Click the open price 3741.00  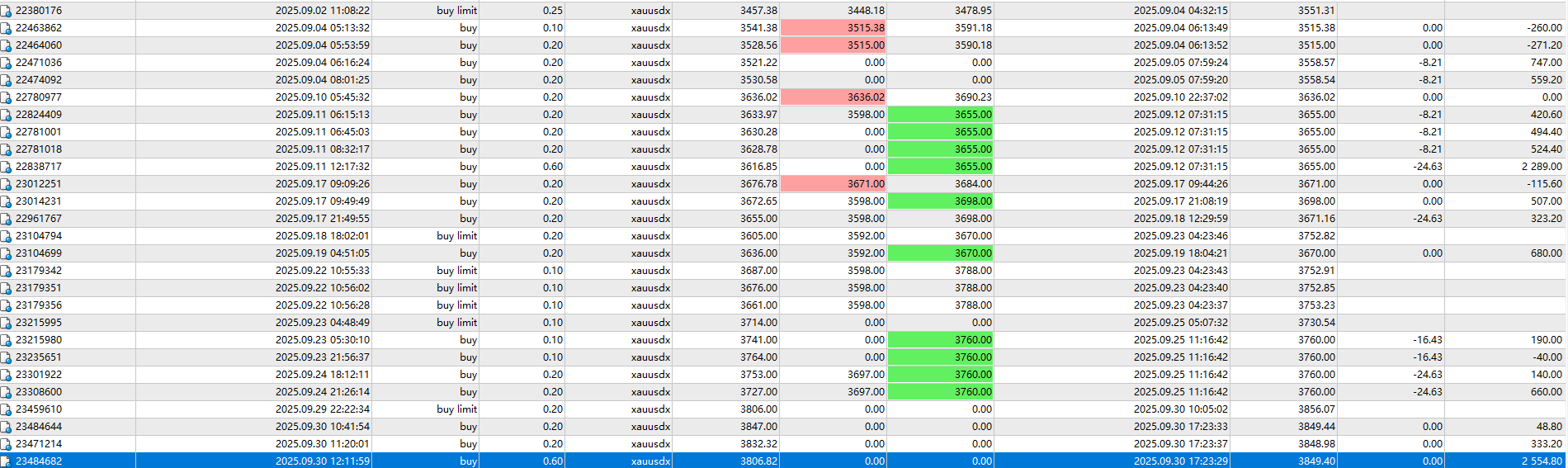[758, 340]
